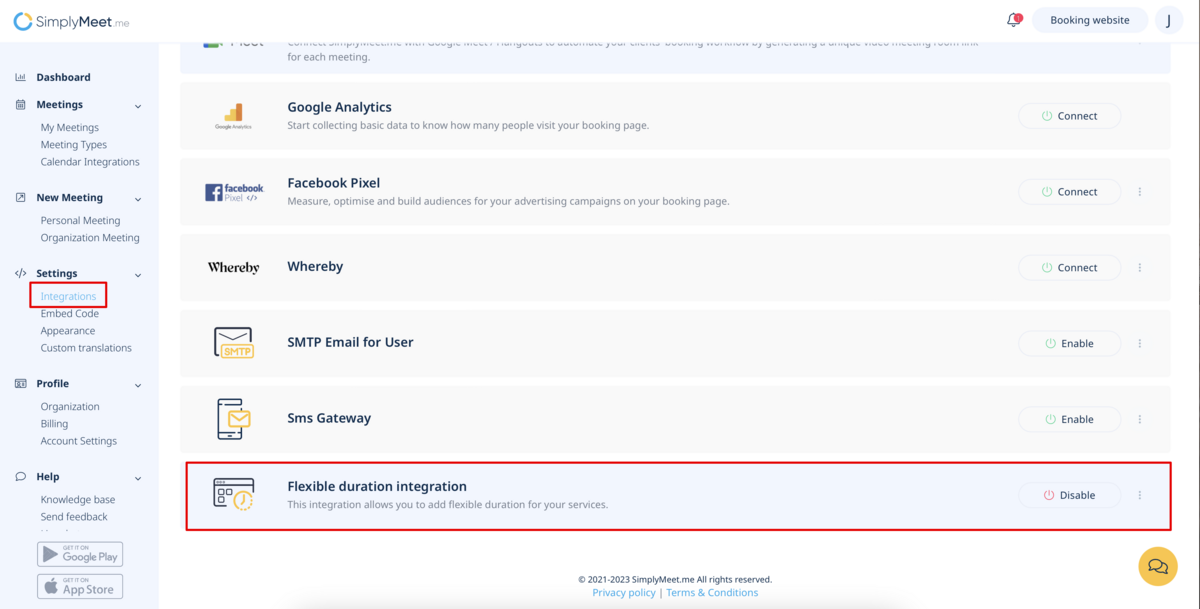
Task: Collapse the Profile sidebar section
Action: click(138, 385)
